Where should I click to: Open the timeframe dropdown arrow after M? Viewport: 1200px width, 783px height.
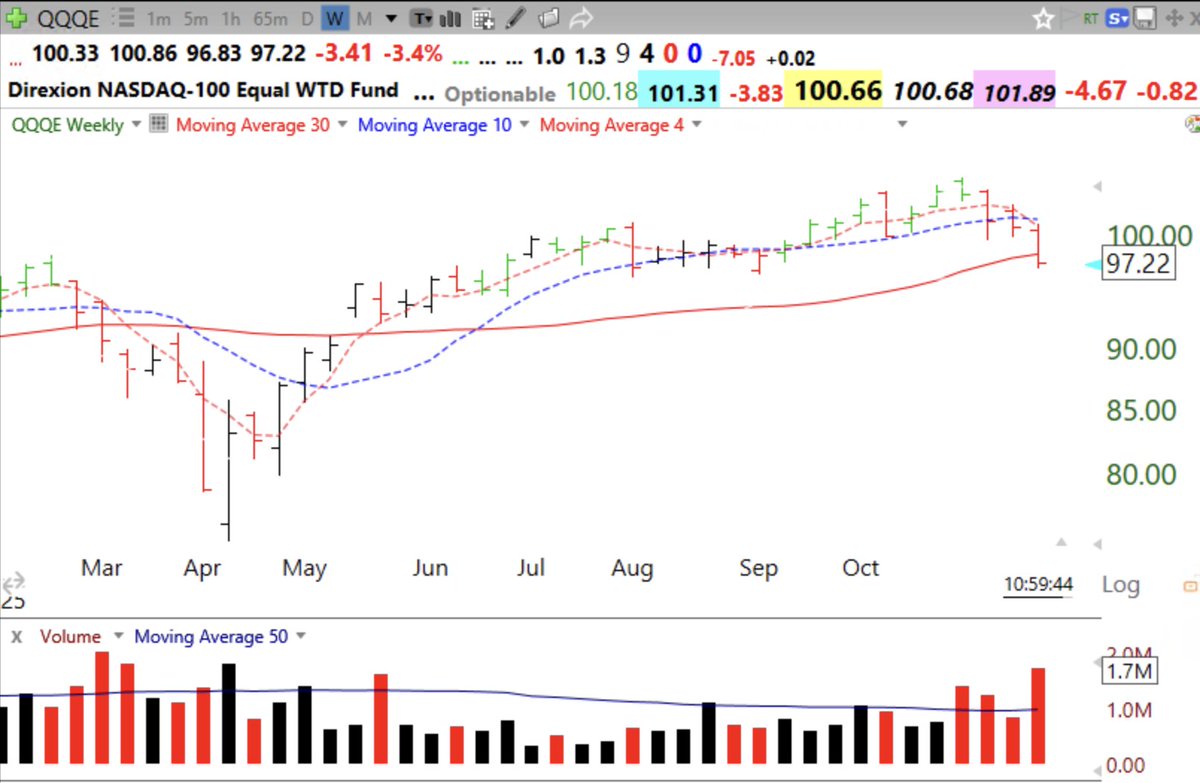click(390, 18)
